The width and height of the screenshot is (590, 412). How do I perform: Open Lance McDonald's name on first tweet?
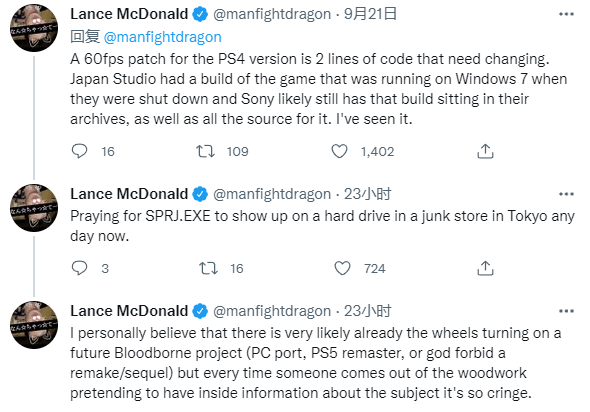[x=129, y=14]
